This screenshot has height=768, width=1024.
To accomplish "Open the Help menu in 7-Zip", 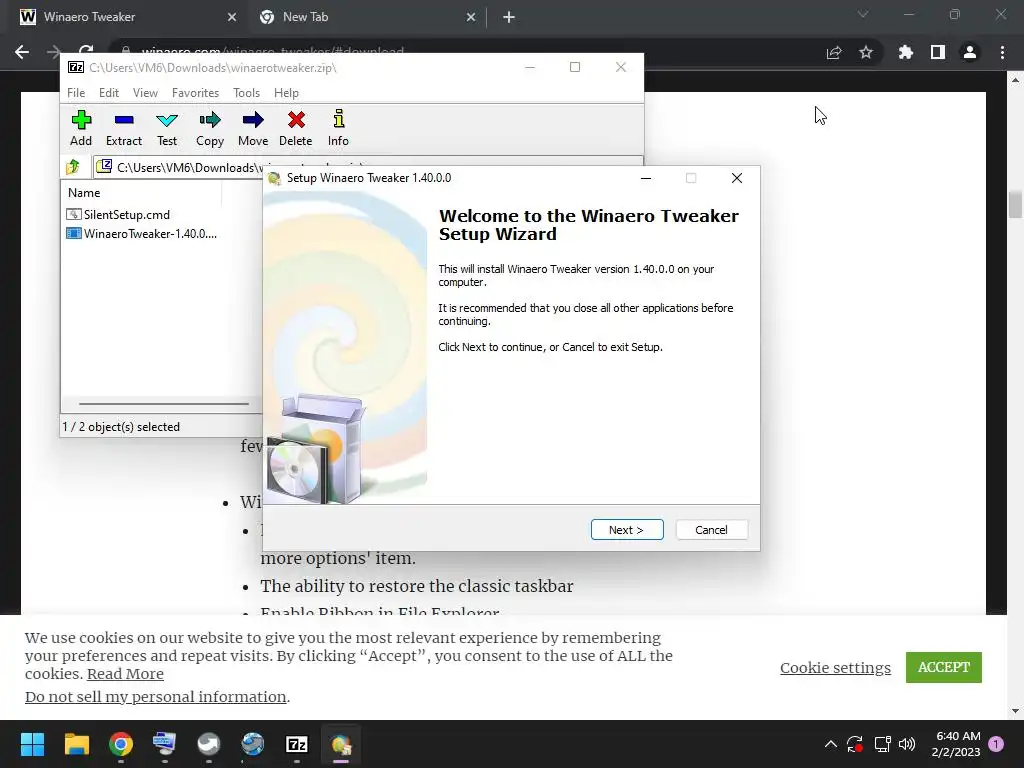I will (286, 93).
